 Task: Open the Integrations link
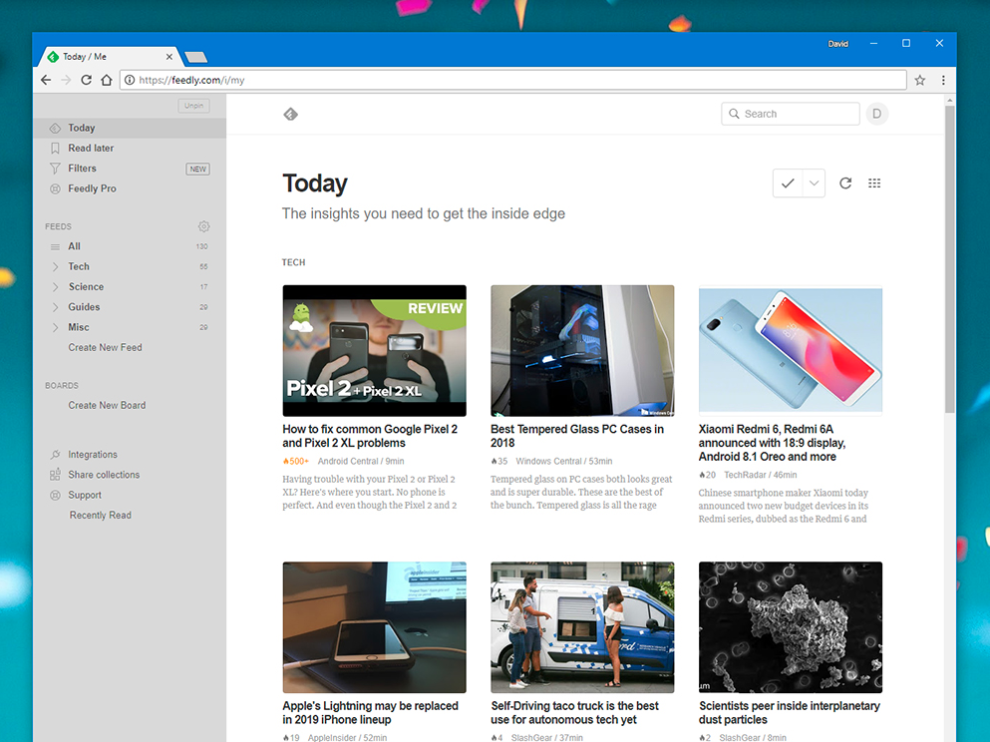(93, 455)
